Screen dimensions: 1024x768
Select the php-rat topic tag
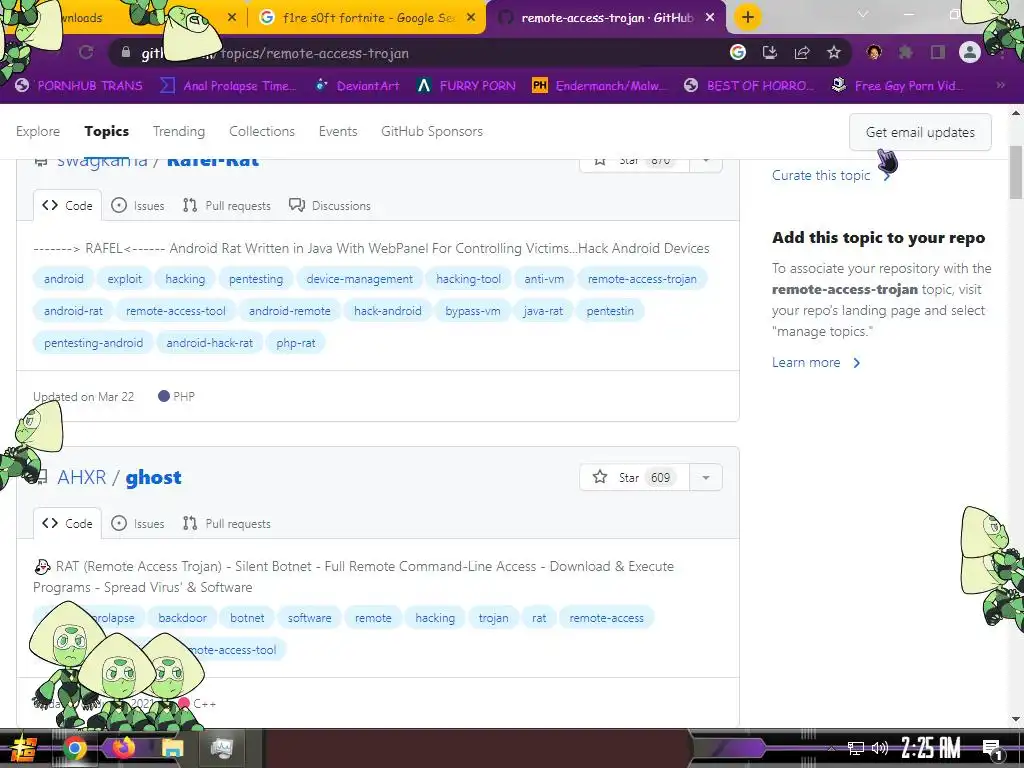[296, 343]
